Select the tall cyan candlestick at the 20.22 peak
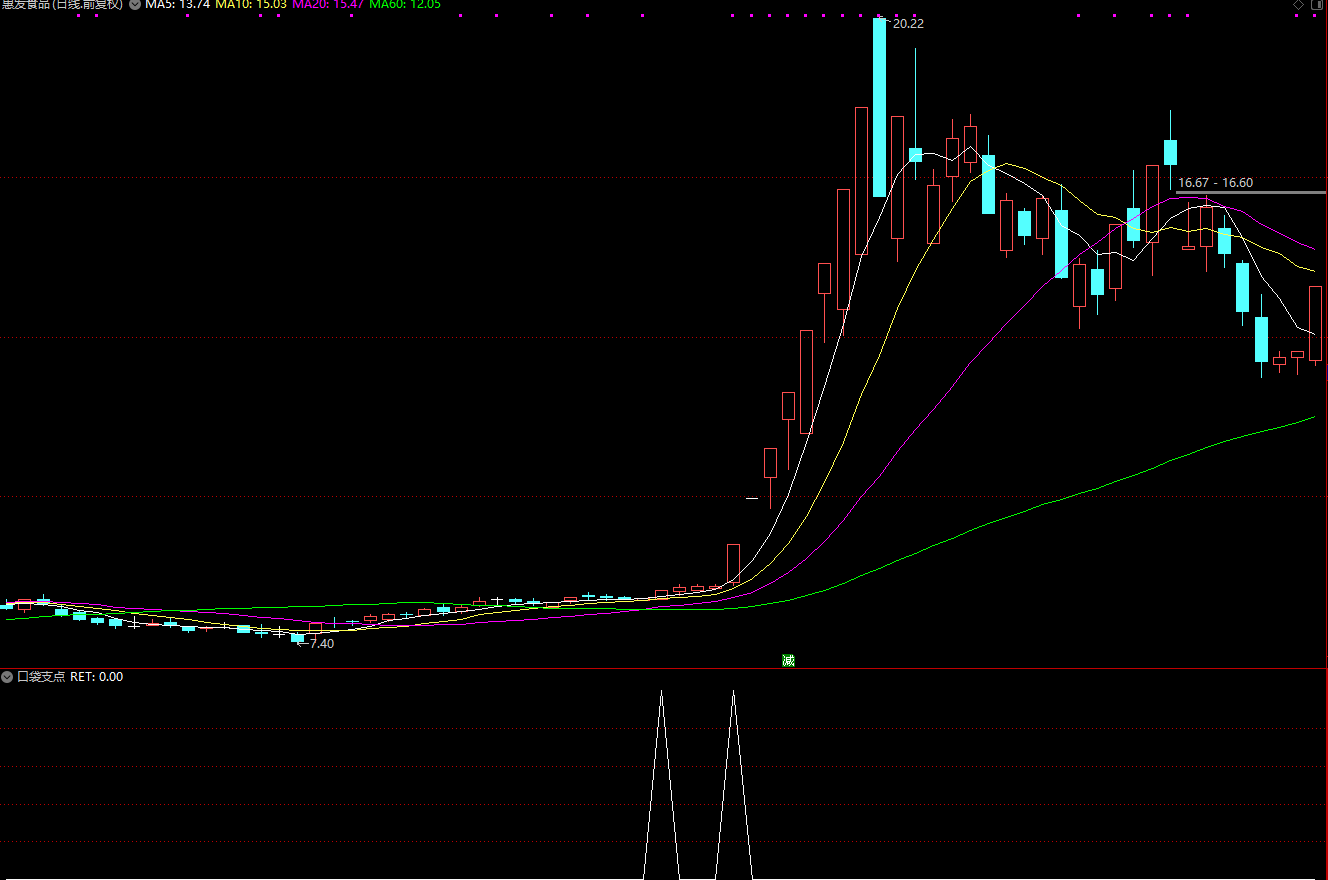Viewport: 1328px width, 880px height. (x=879, y=107)
